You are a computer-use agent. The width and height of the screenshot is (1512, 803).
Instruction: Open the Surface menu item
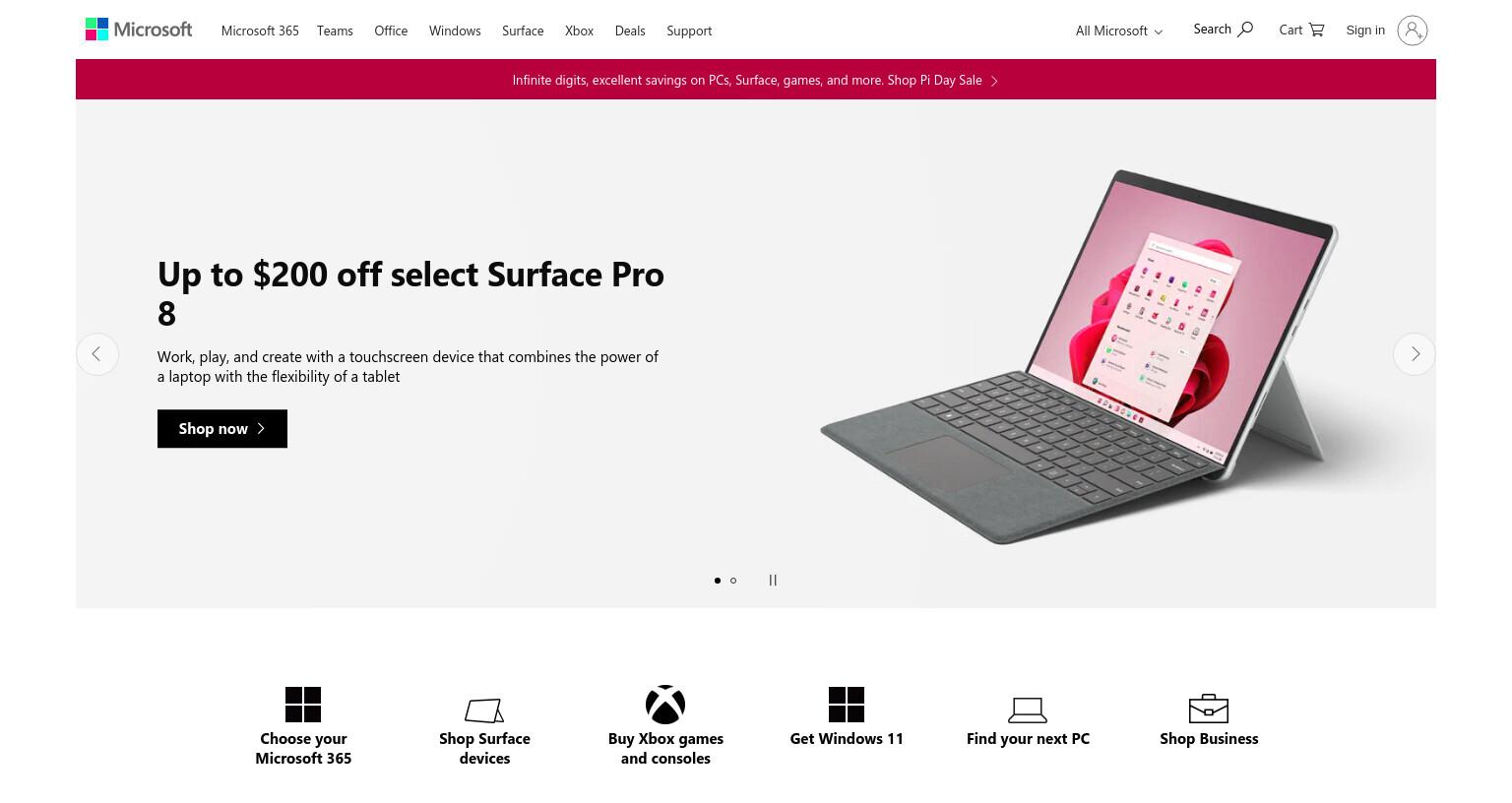(523, 31)
